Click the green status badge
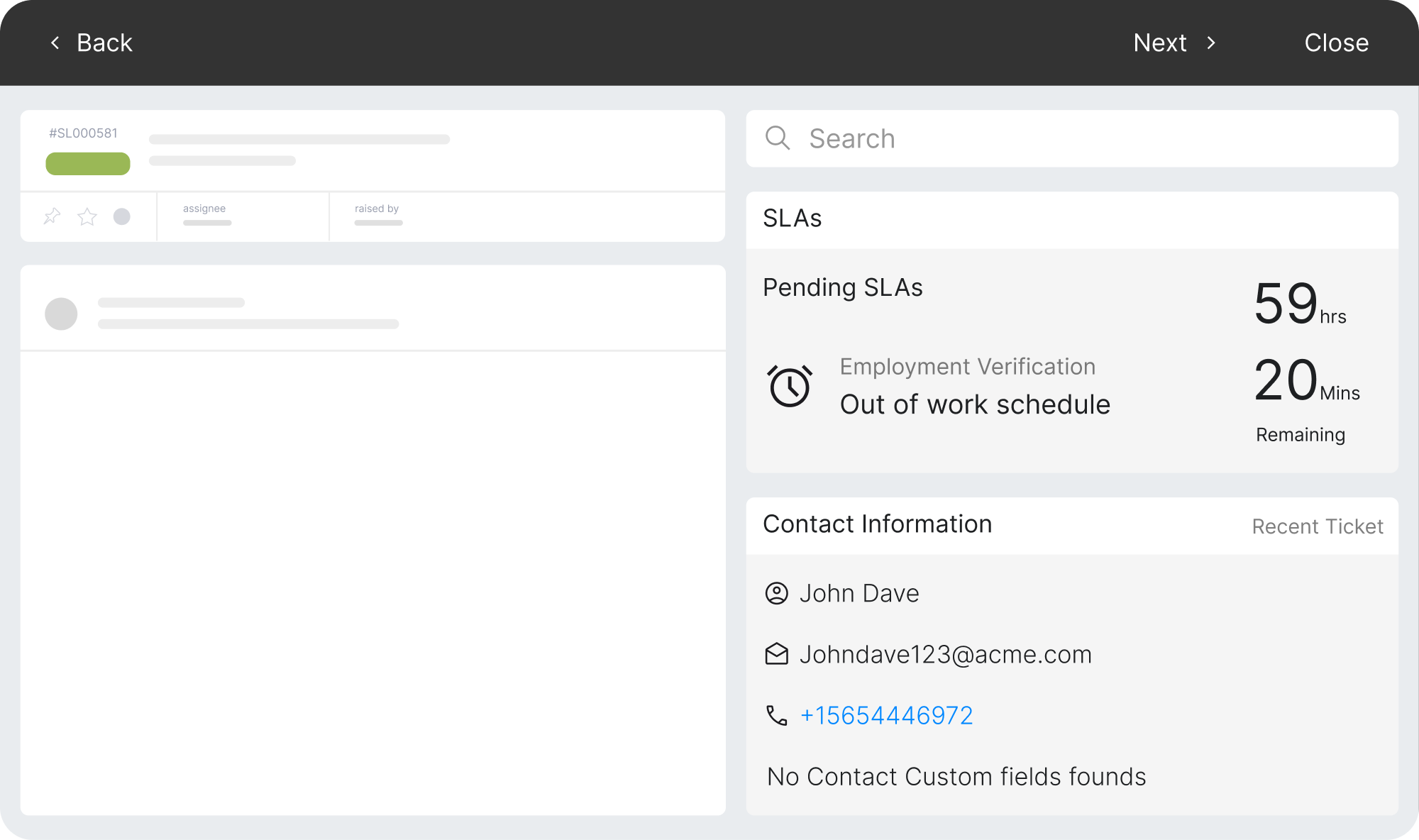This screenshot has height=840, width=1419. 87,163
